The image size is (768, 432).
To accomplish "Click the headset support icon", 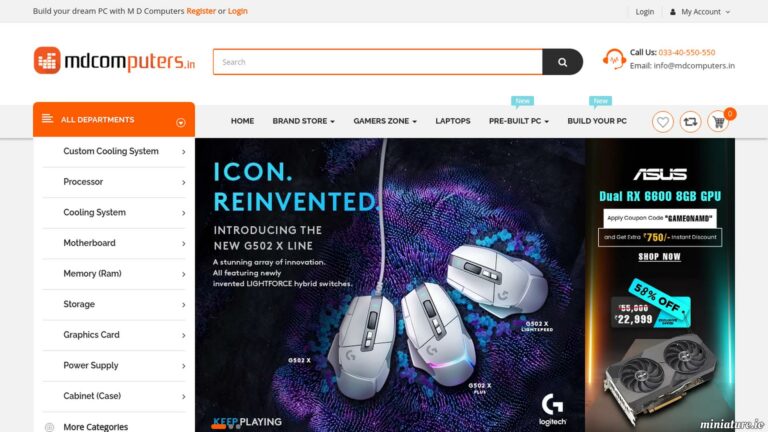I will click(614, 59).
